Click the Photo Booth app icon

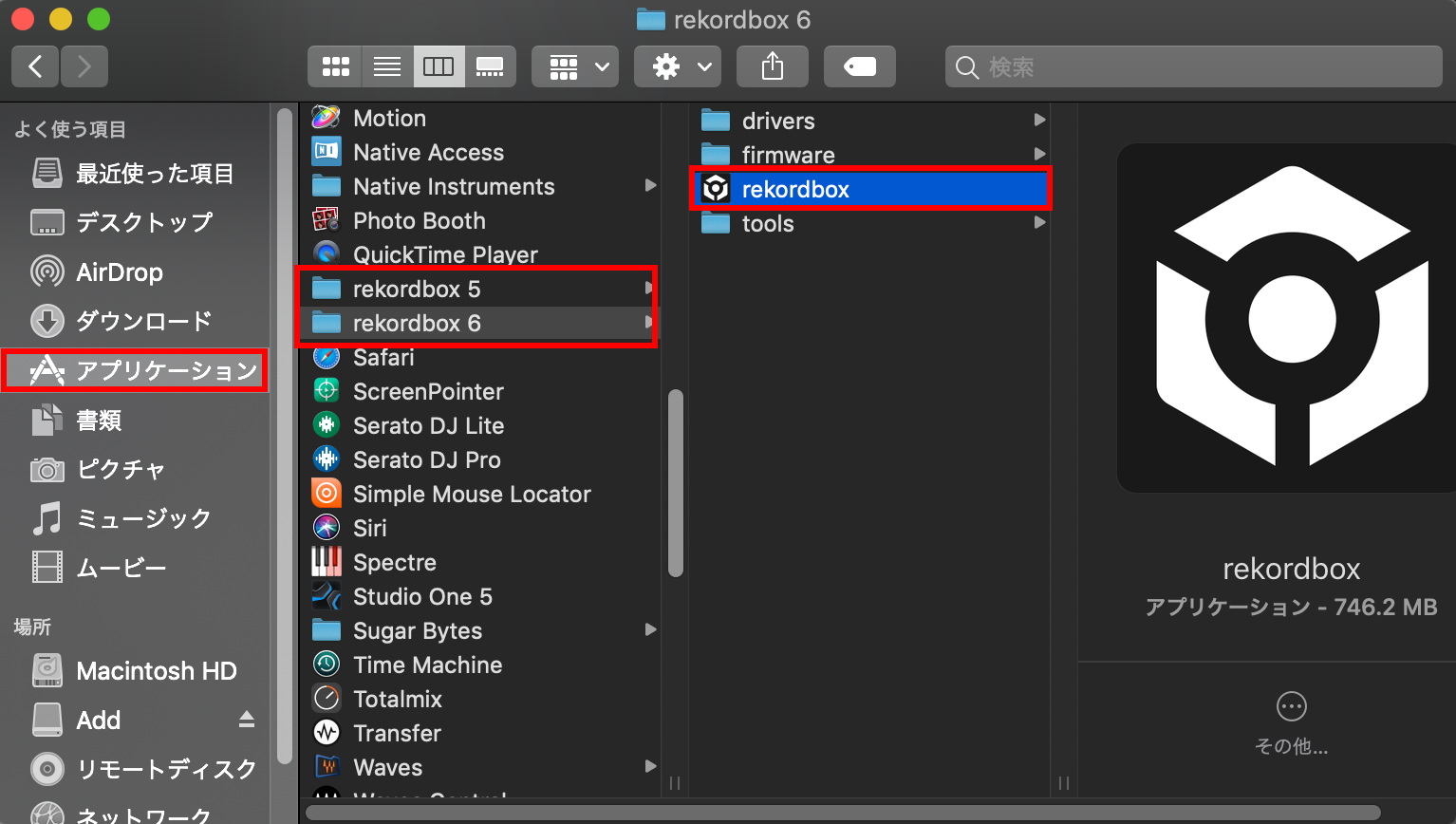click(x=327, y=221)
